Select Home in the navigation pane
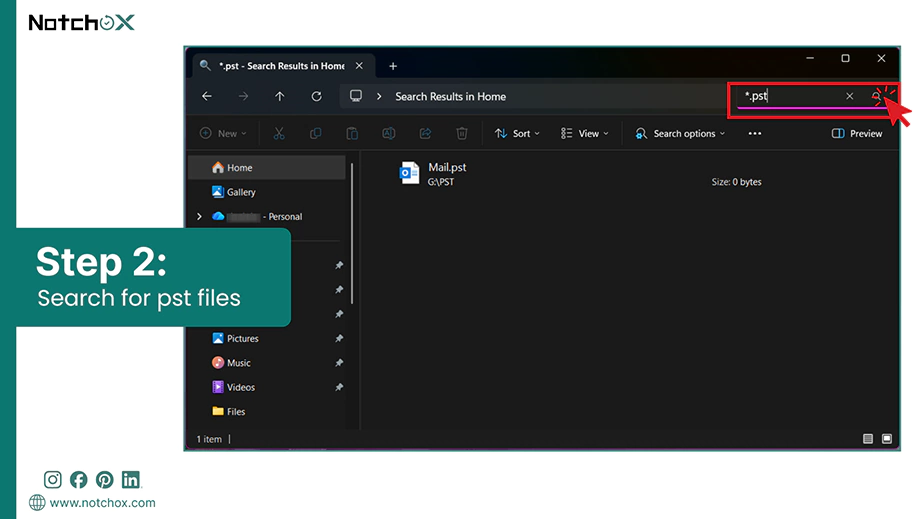 click(267, 168)
